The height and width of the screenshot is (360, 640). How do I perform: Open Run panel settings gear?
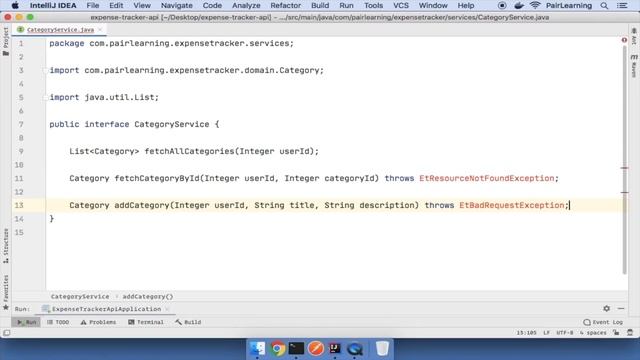pos(607,309)
